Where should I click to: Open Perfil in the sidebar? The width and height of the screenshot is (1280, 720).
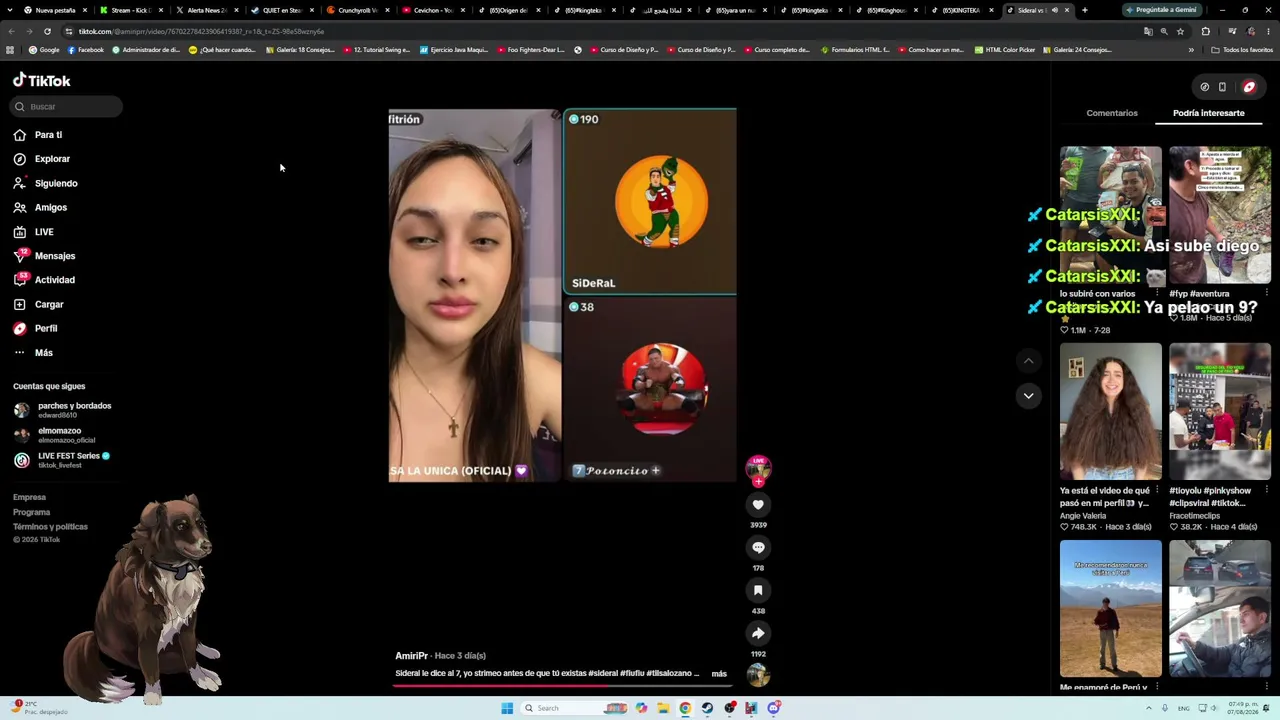pyautogui.click(x=35, y=328)
